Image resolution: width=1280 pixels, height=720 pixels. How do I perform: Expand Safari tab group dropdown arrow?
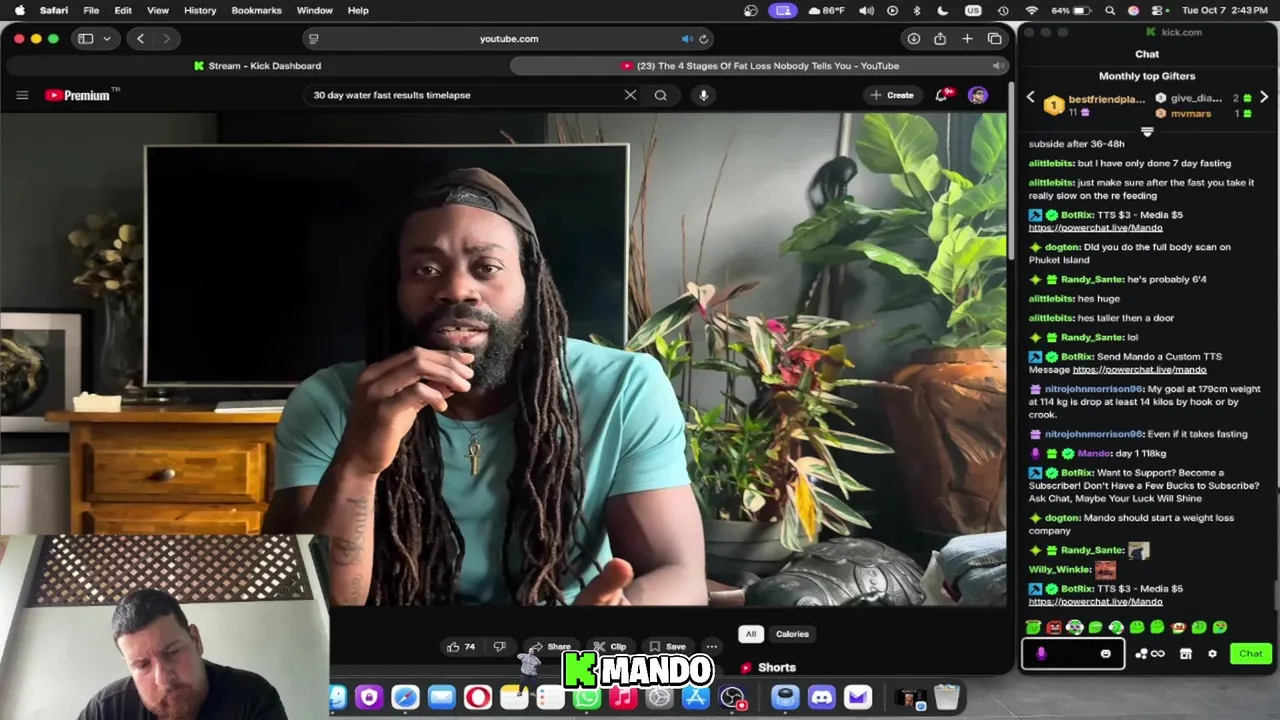pos(106,38)
